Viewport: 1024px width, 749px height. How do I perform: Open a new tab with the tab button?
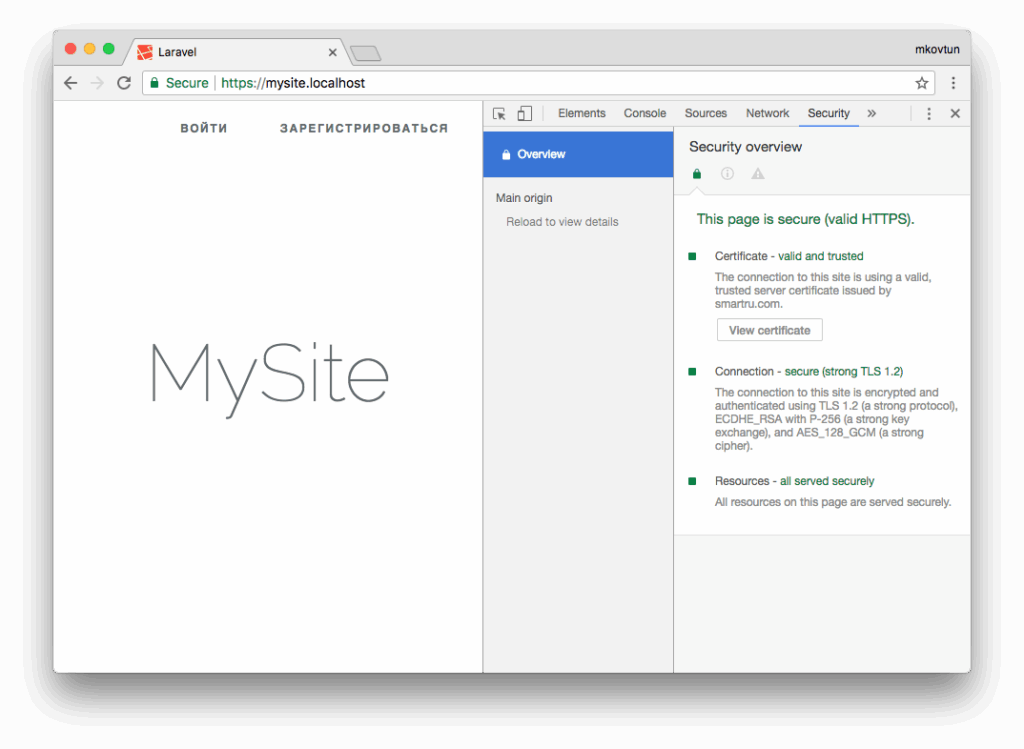click(366, 53)
